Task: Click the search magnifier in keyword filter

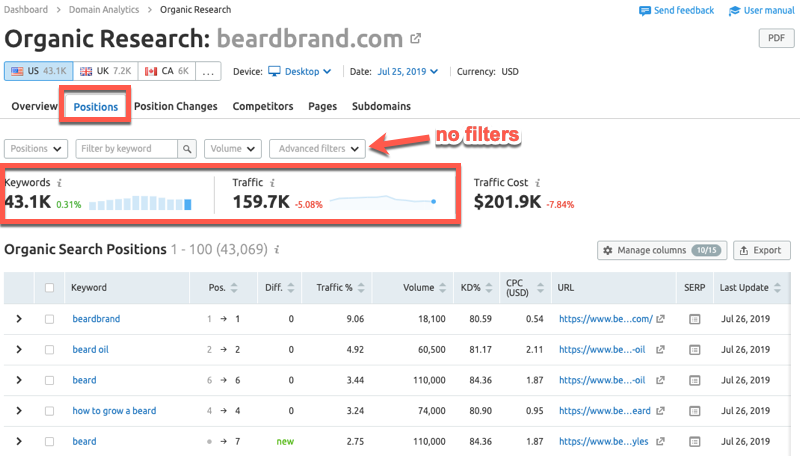Action: [186, 149]
